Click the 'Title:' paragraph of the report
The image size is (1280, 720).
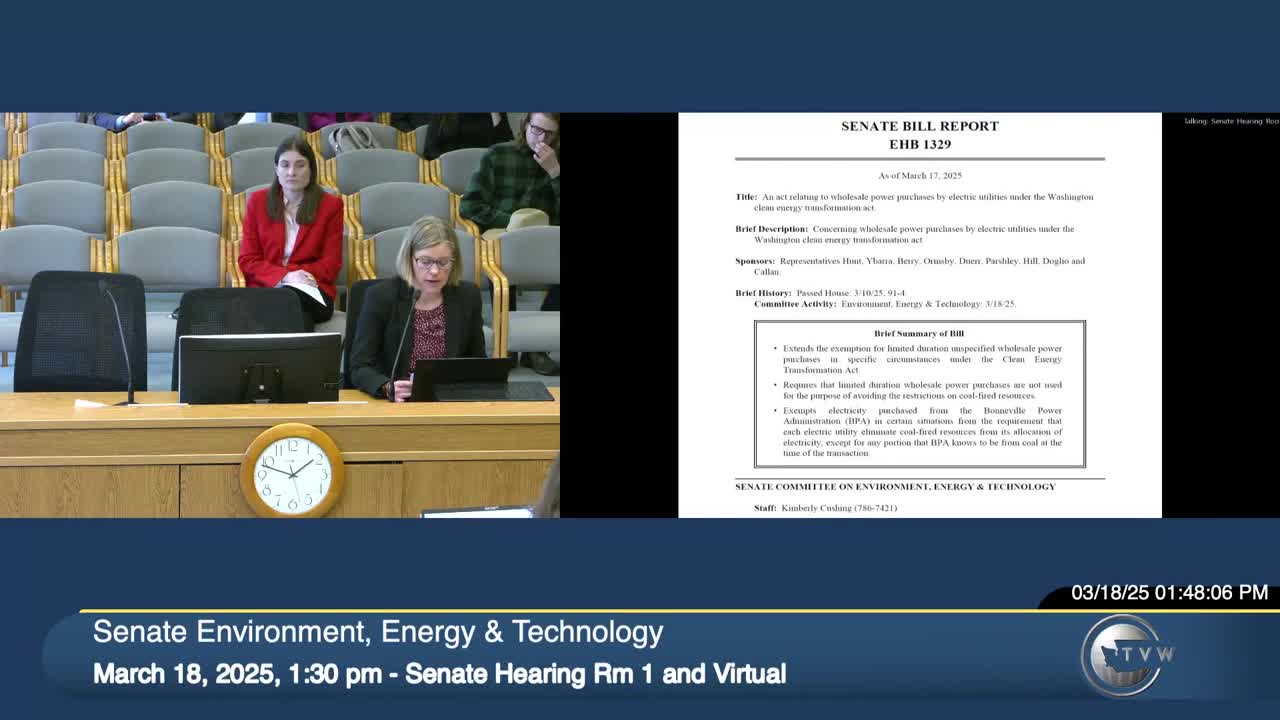[x=914, y=202]
